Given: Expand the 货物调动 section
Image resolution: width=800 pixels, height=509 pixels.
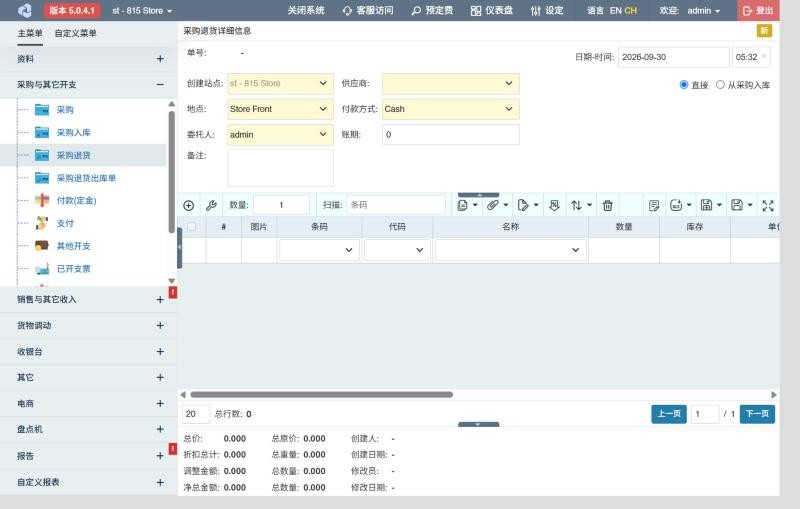Looking at the screenshot, I should coord(160,325).
